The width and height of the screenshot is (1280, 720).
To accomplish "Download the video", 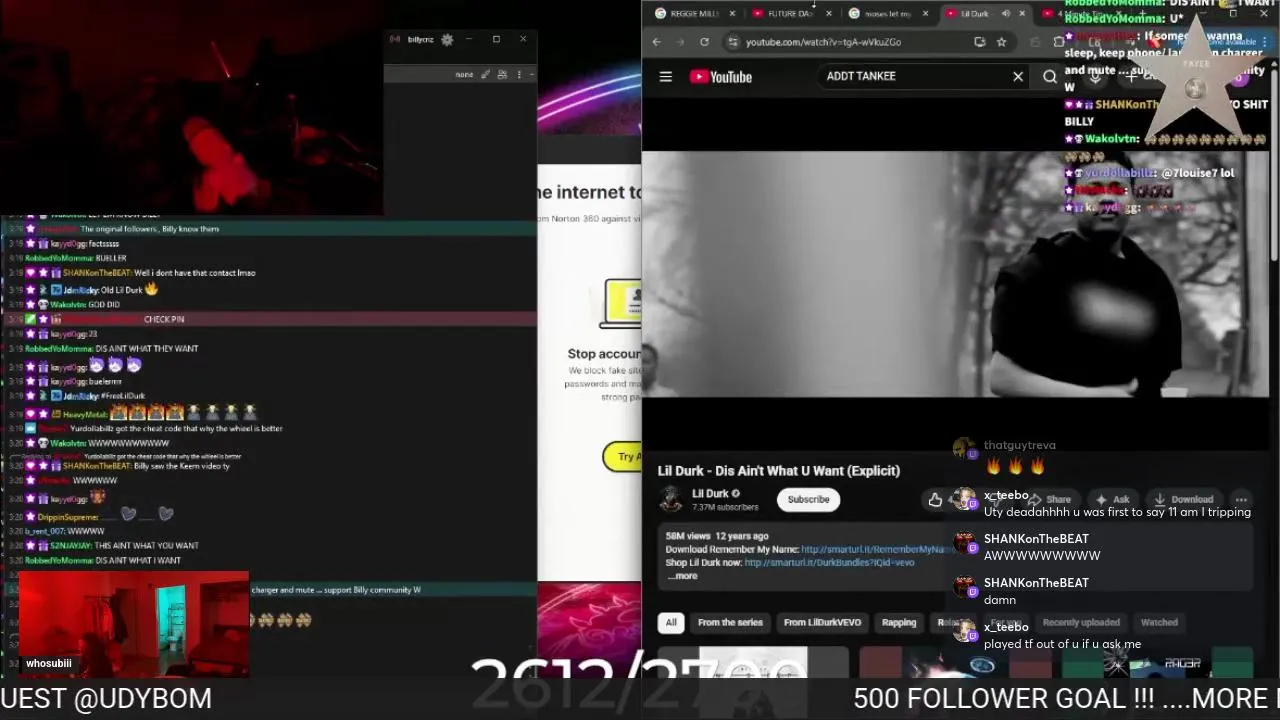I will [1183, 499].
